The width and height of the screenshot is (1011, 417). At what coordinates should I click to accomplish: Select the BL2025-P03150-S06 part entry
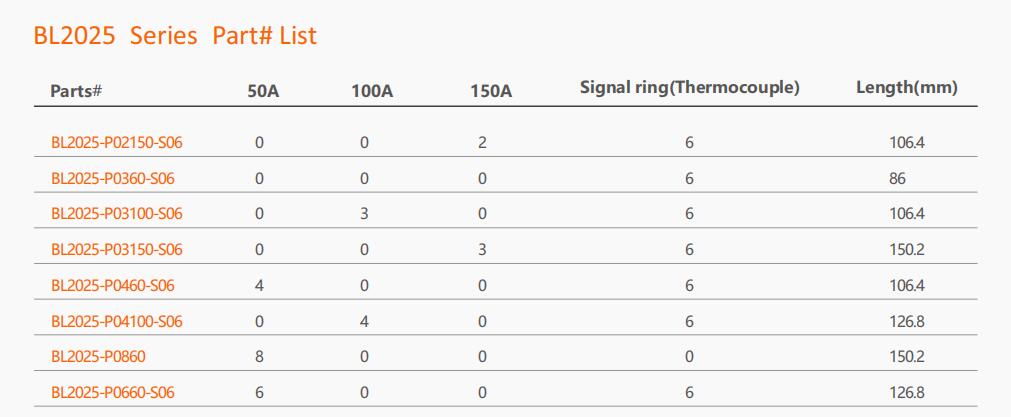(x=117, y=249)
